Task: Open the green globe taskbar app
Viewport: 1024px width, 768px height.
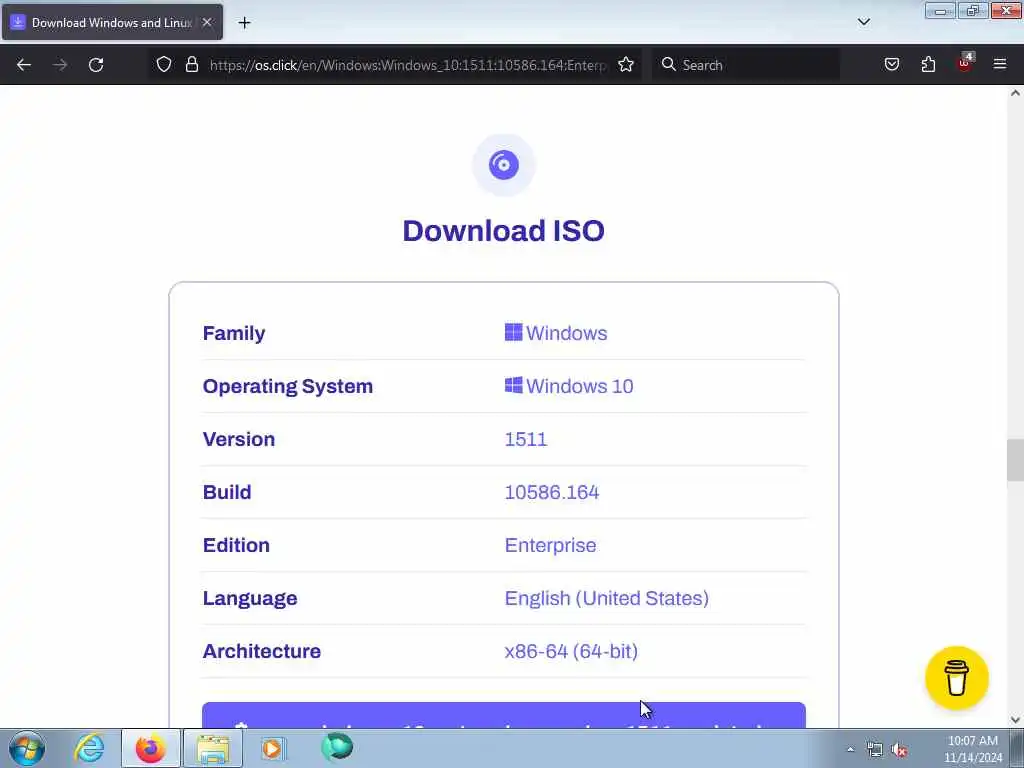Action: pos(337,748)
